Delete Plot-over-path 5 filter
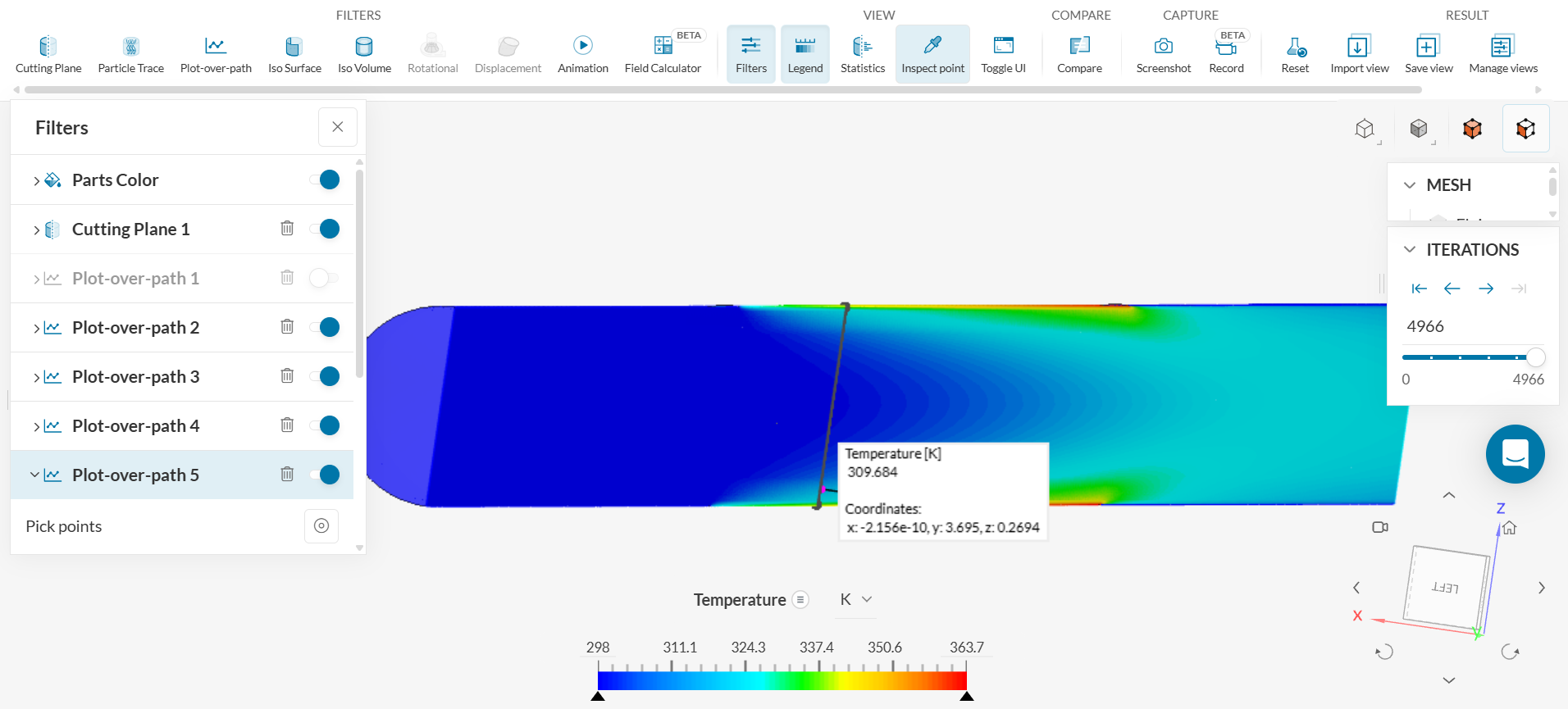The image size is (1568, 709). click(287, 475)
